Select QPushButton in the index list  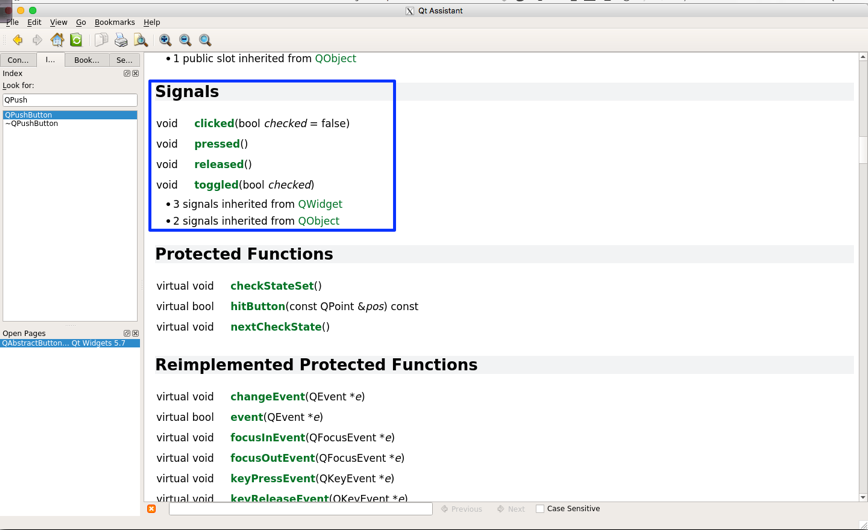29,115
